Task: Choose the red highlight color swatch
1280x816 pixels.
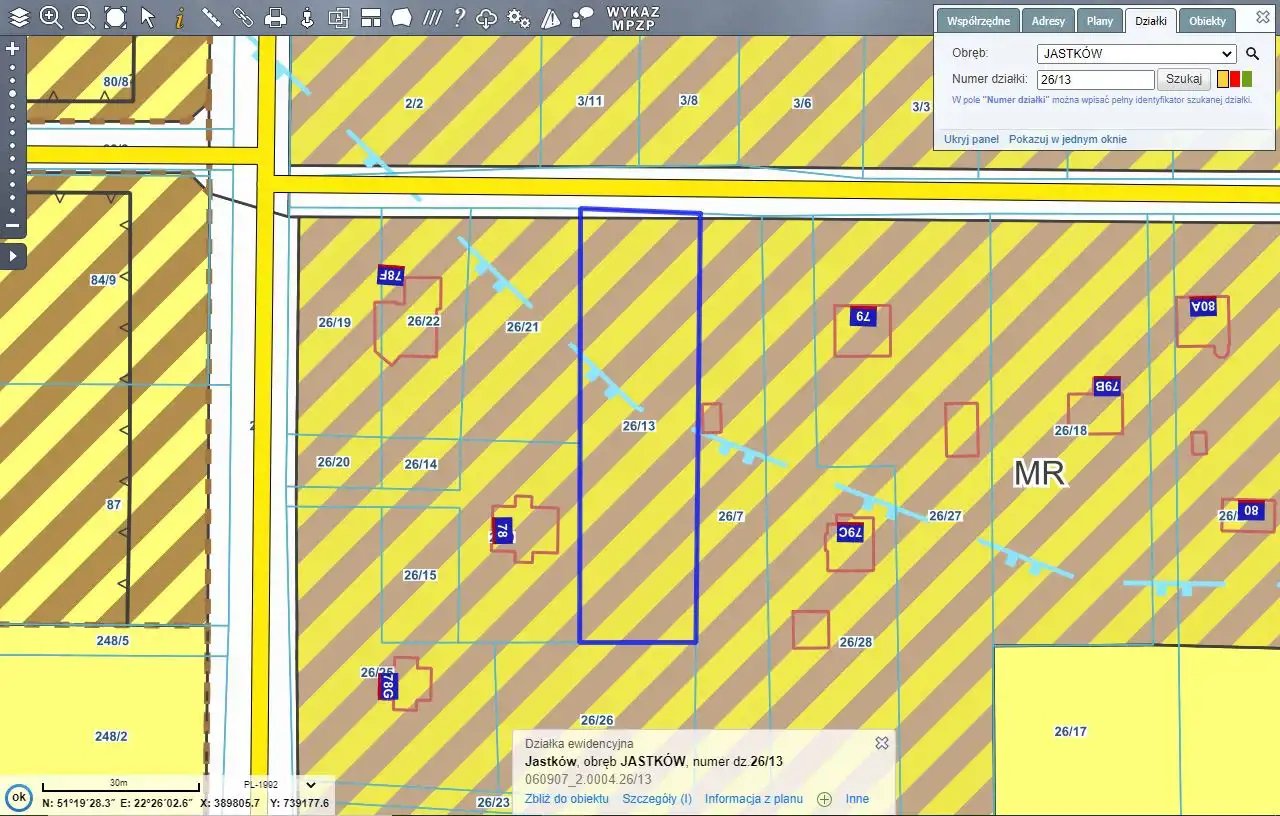Action: click(x=1235, y=79)
